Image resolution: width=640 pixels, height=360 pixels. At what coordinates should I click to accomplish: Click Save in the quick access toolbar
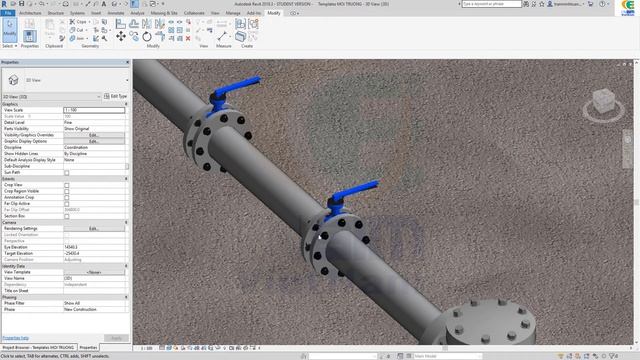pos(22,4)
